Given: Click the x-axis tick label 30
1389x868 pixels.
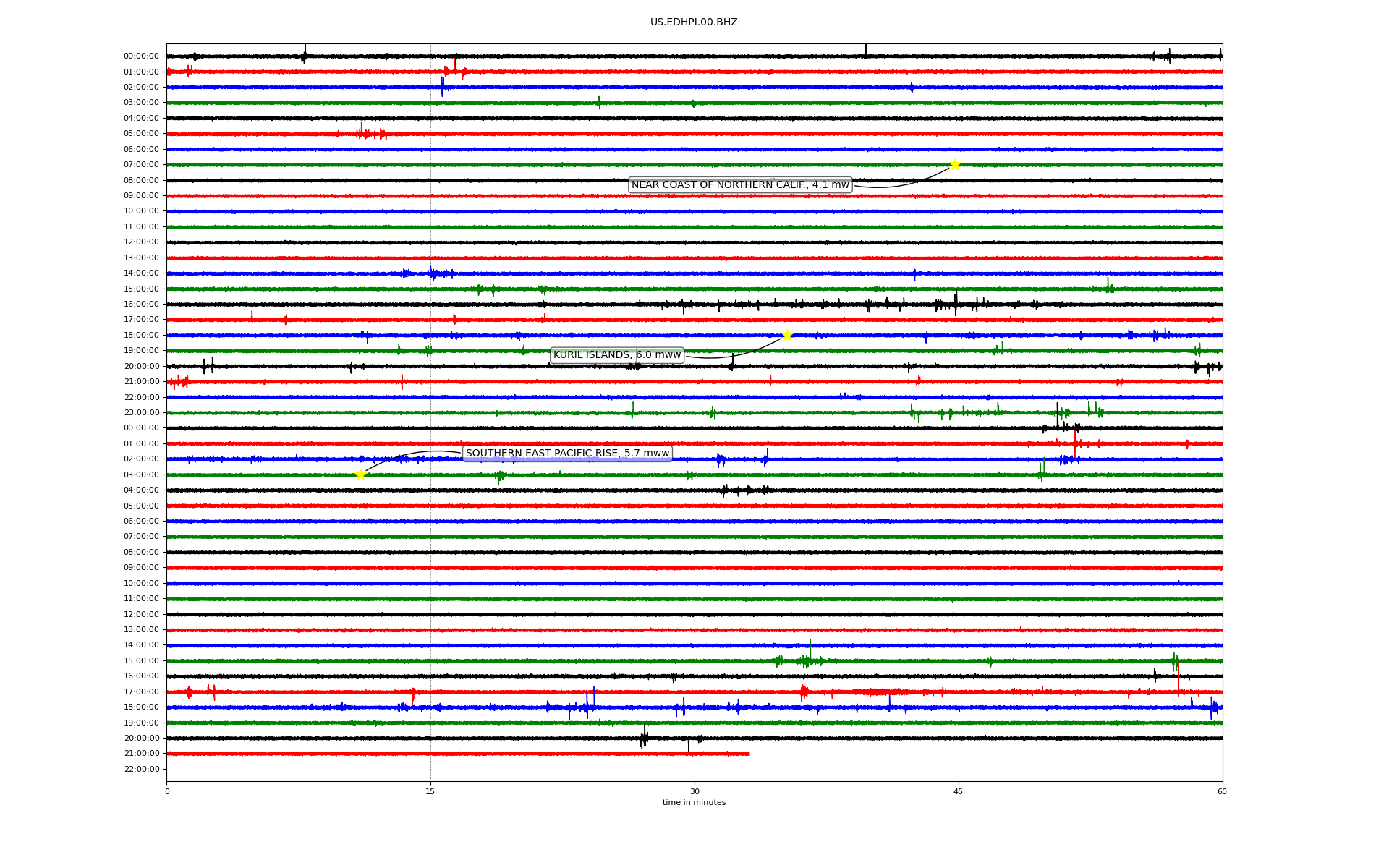Looking at the screenshot, I should (x=694, y=791).
